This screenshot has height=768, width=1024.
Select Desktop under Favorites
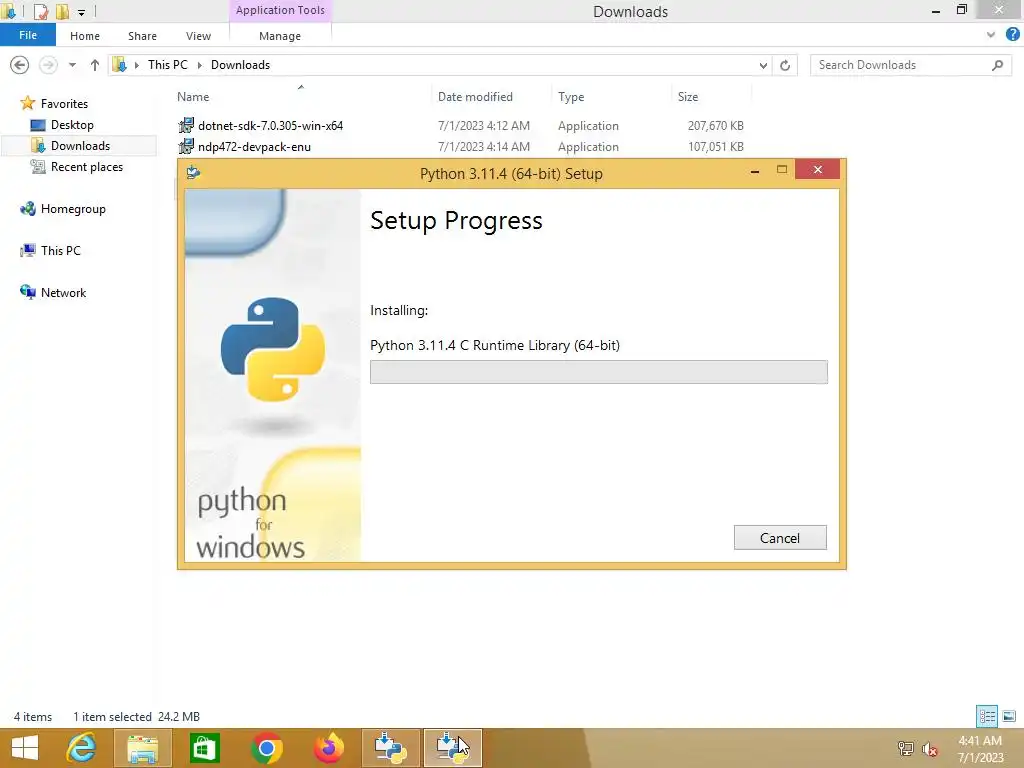(72, 125)
